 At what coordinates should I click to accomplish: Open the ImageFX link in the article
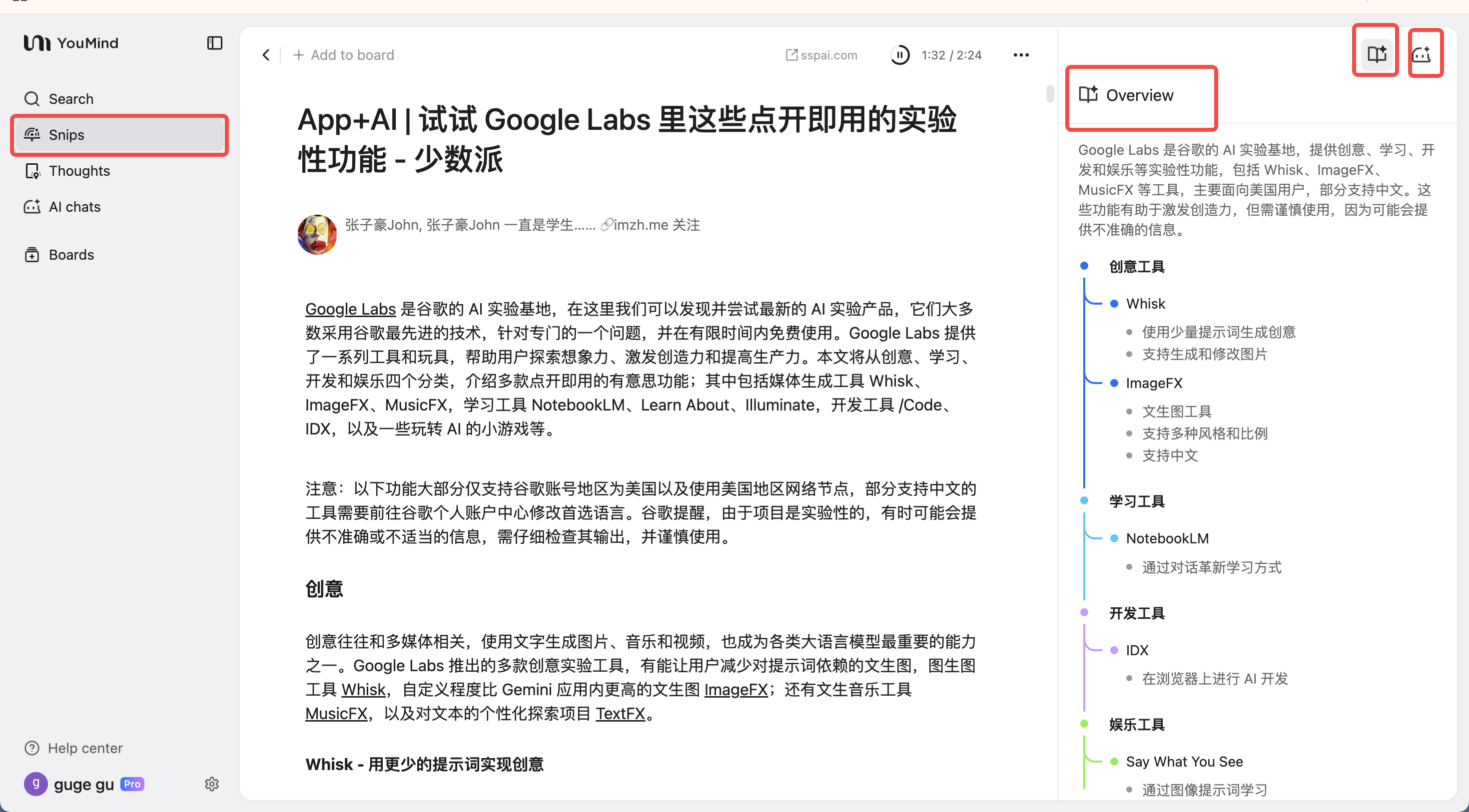736,690
